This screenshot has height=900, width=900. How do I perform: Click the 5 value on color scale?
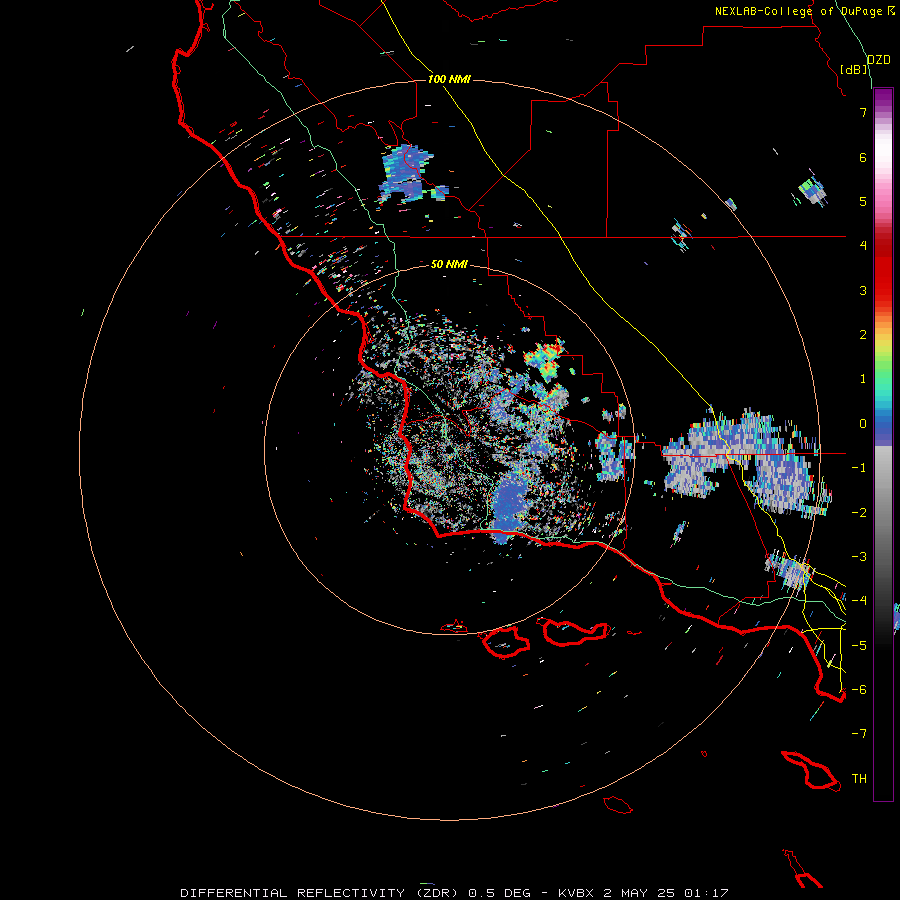863,201
